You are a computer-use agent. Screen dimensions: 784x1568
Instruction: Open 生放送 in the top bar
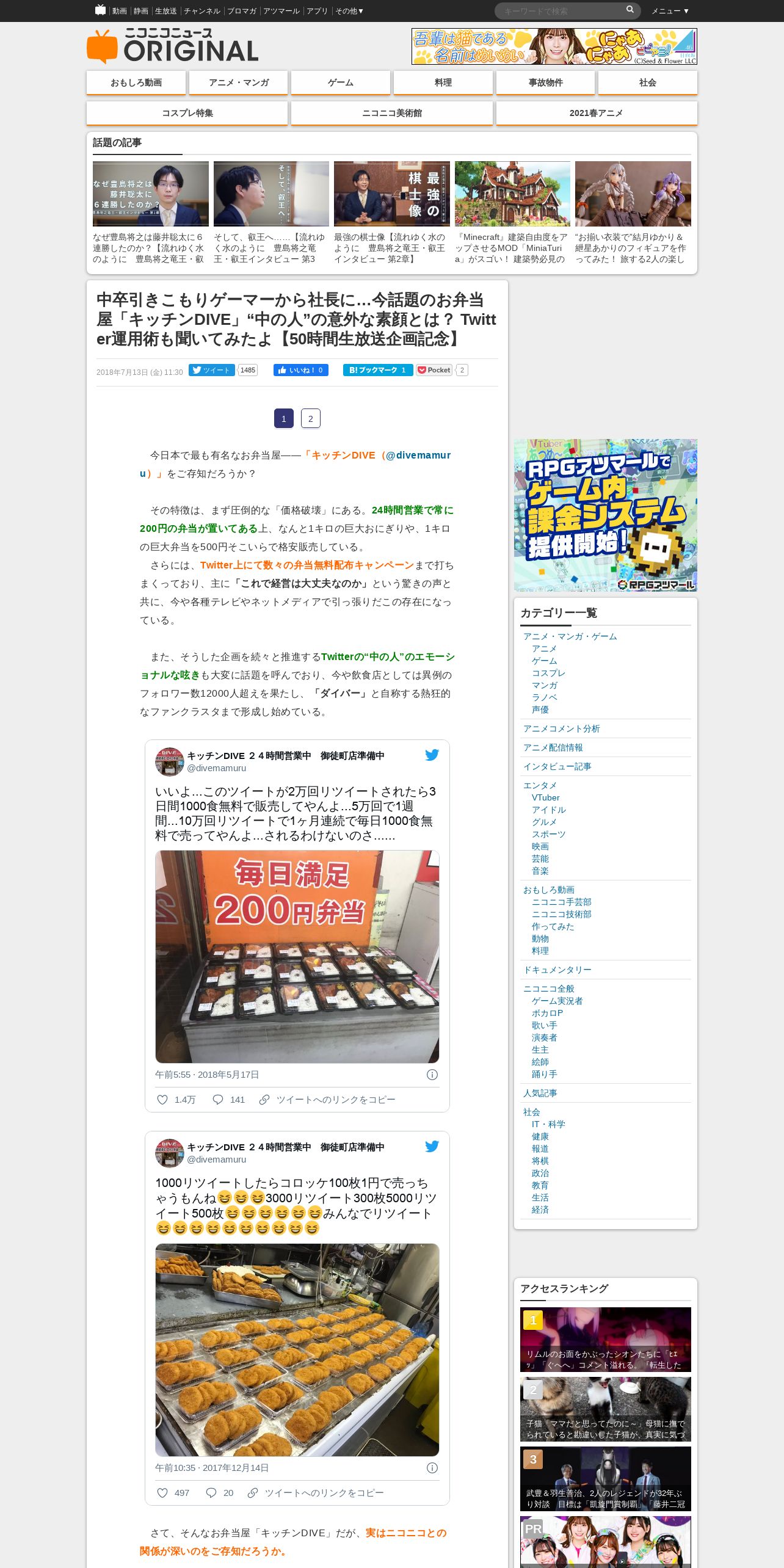click(165, 11)
